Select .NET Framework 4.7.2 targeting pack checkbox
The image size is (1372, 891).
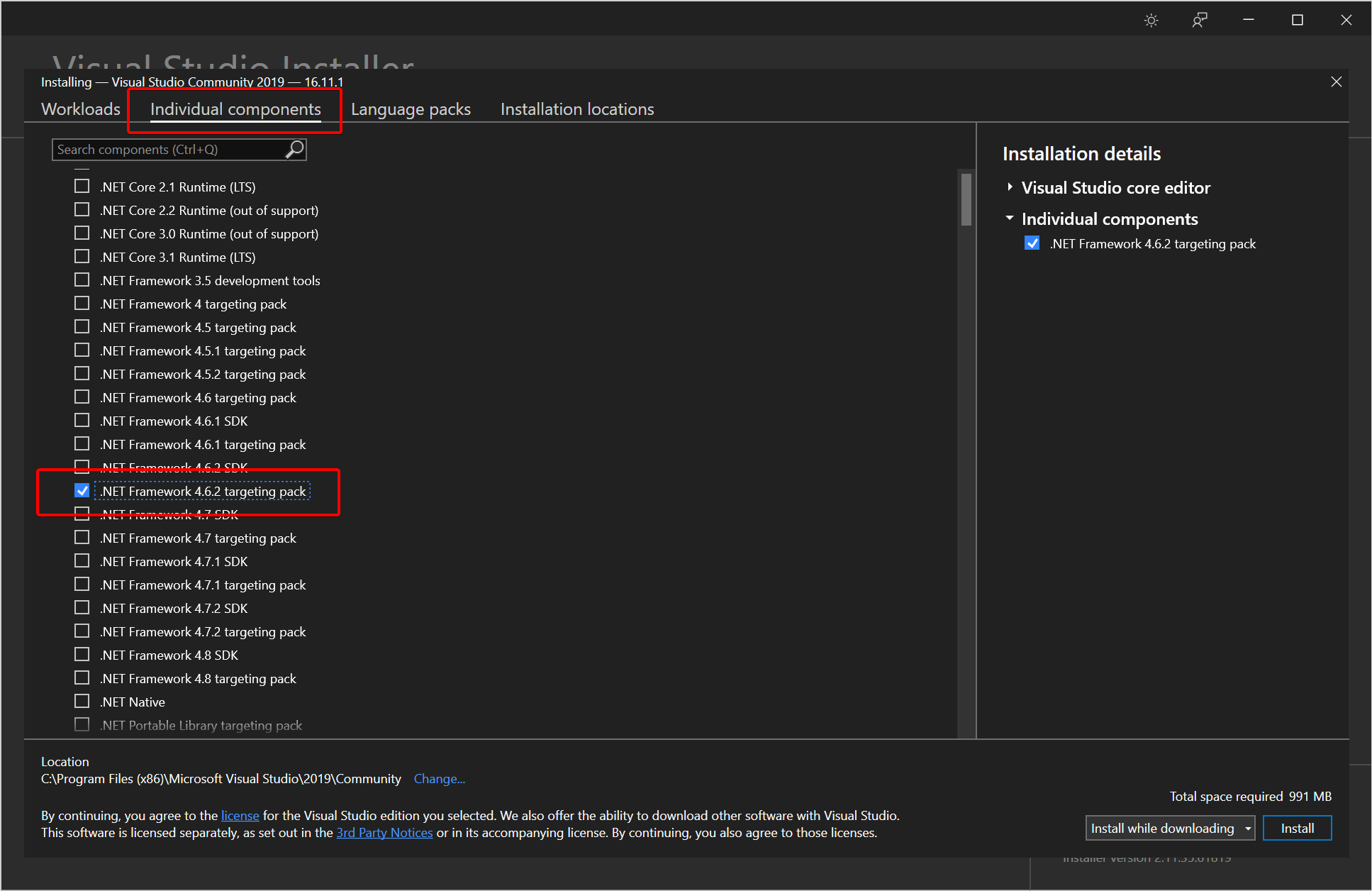point(82,631)
